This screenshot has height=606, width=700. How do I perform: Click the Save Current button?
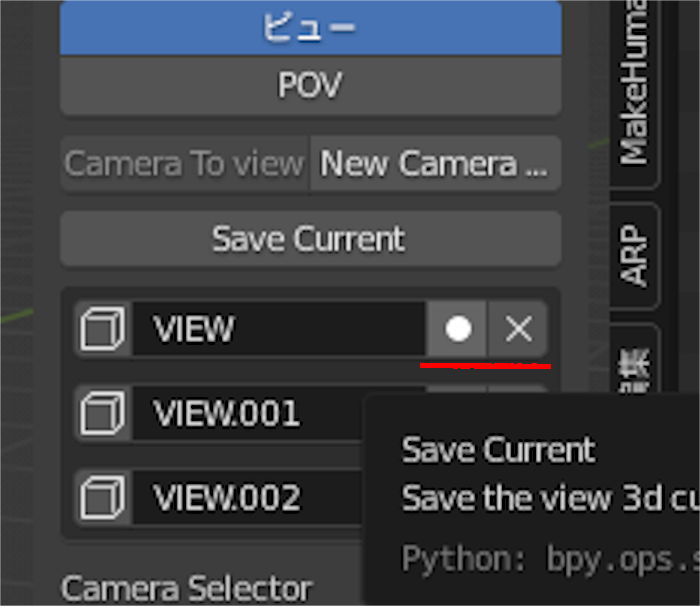pyautogui.click(x=310, y=239)
